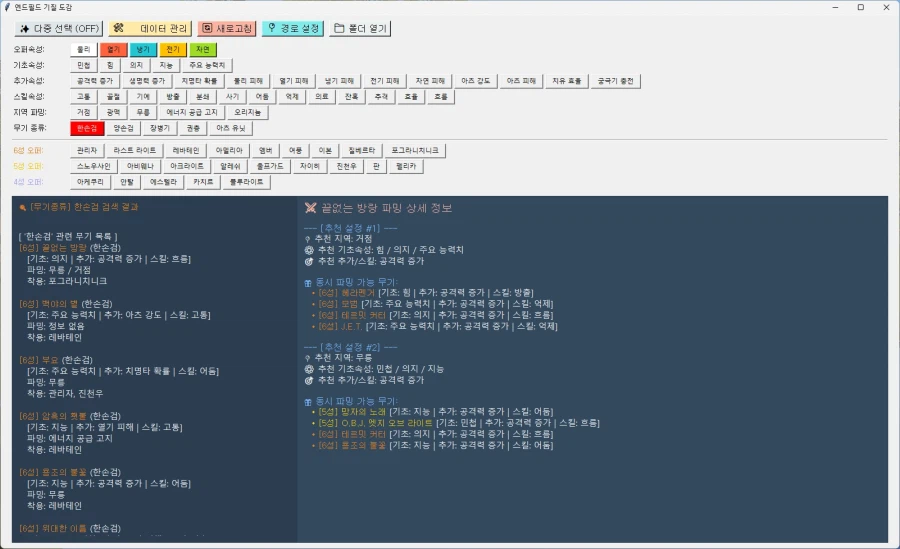The height and width of the screenshot is (549, 900).
Task: Click the 아츠 피해 filter button
Action: click(x=522, y=81)
